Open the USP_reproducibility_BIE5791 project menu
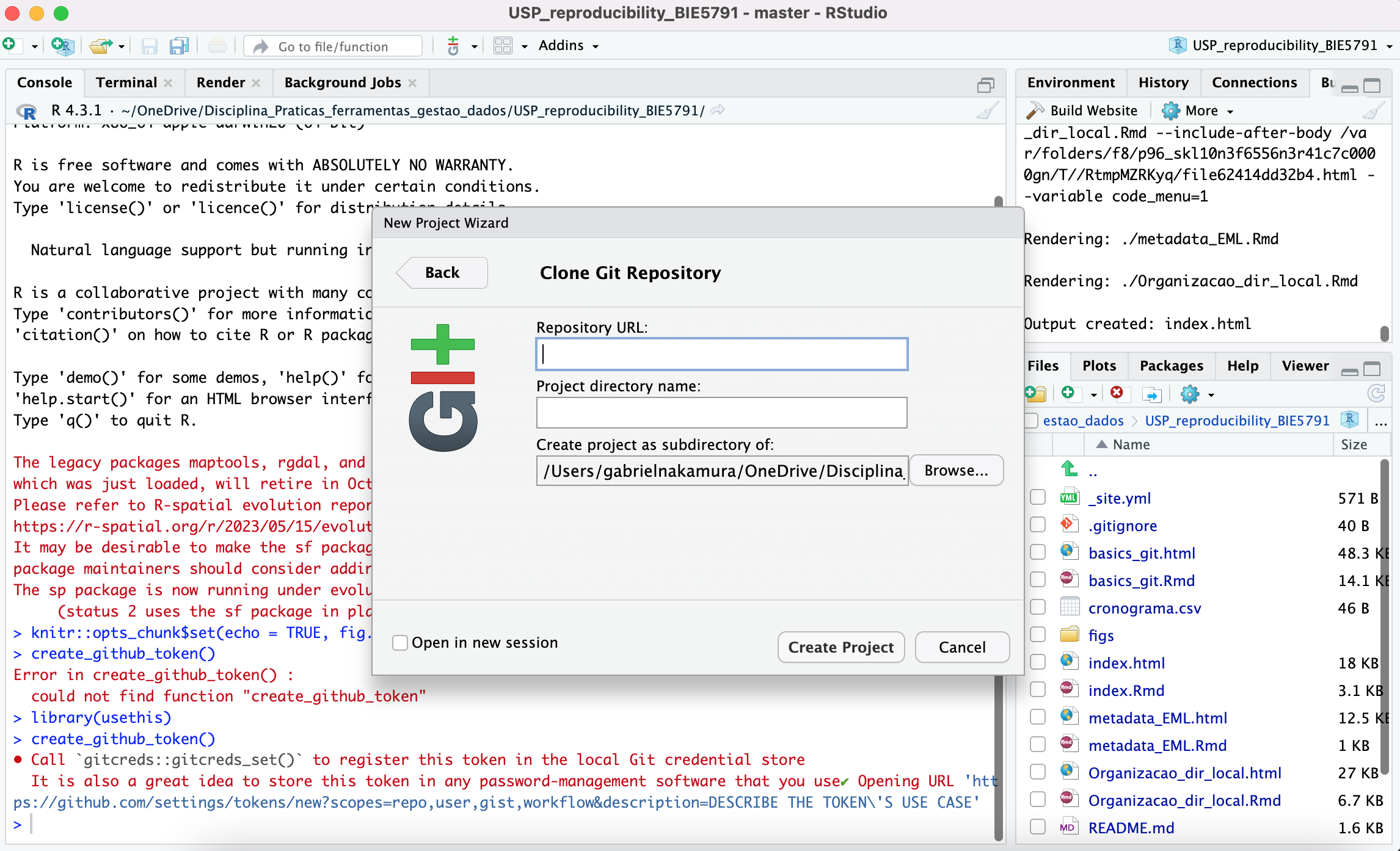This screenshot has width=1400, height=851. click(1282, 46)
